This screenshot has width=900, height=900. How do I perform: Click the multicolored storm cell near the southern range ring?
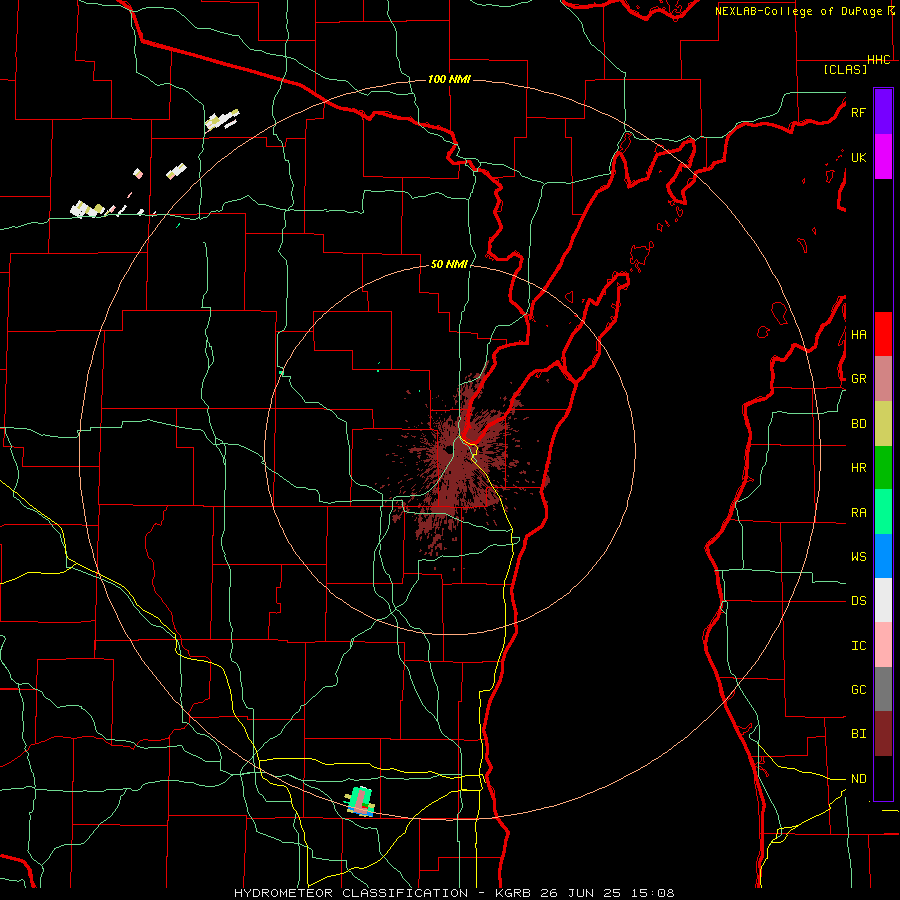click(x=360, y=801)
